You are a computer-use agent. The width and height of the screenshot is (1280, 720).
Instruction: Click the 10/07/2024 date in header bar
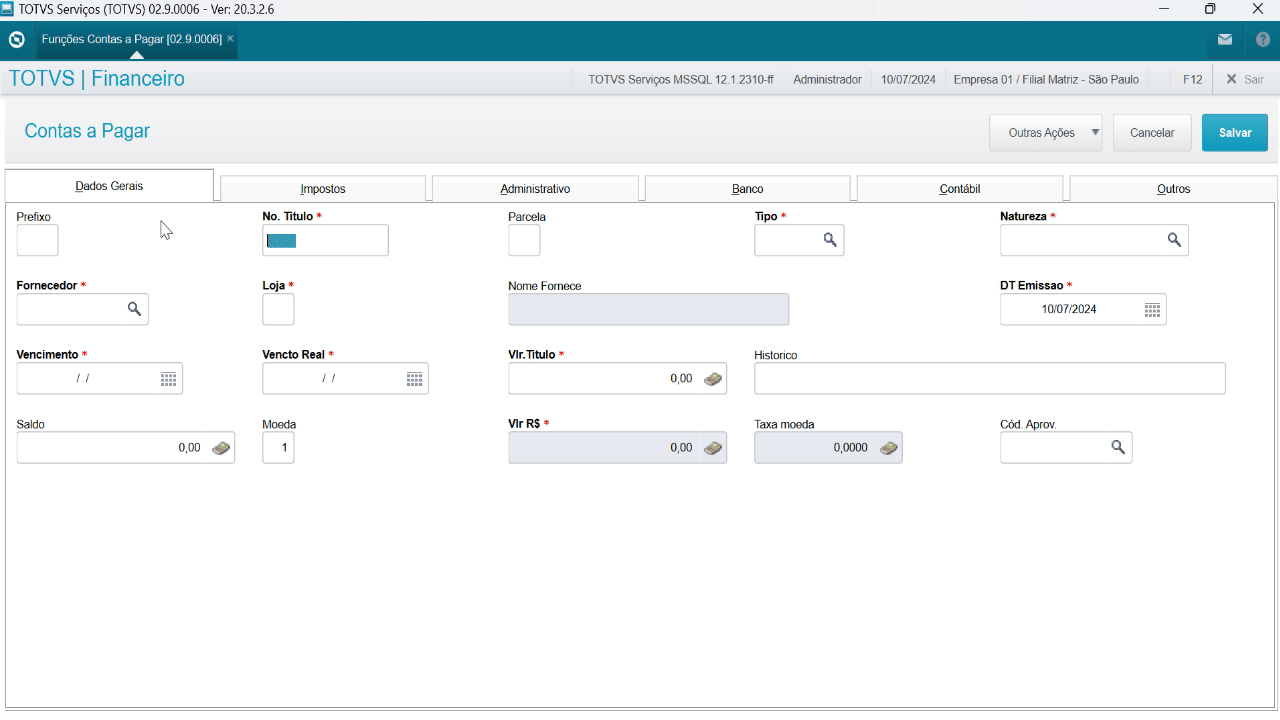pyautogui.click(x=908, y=79)
